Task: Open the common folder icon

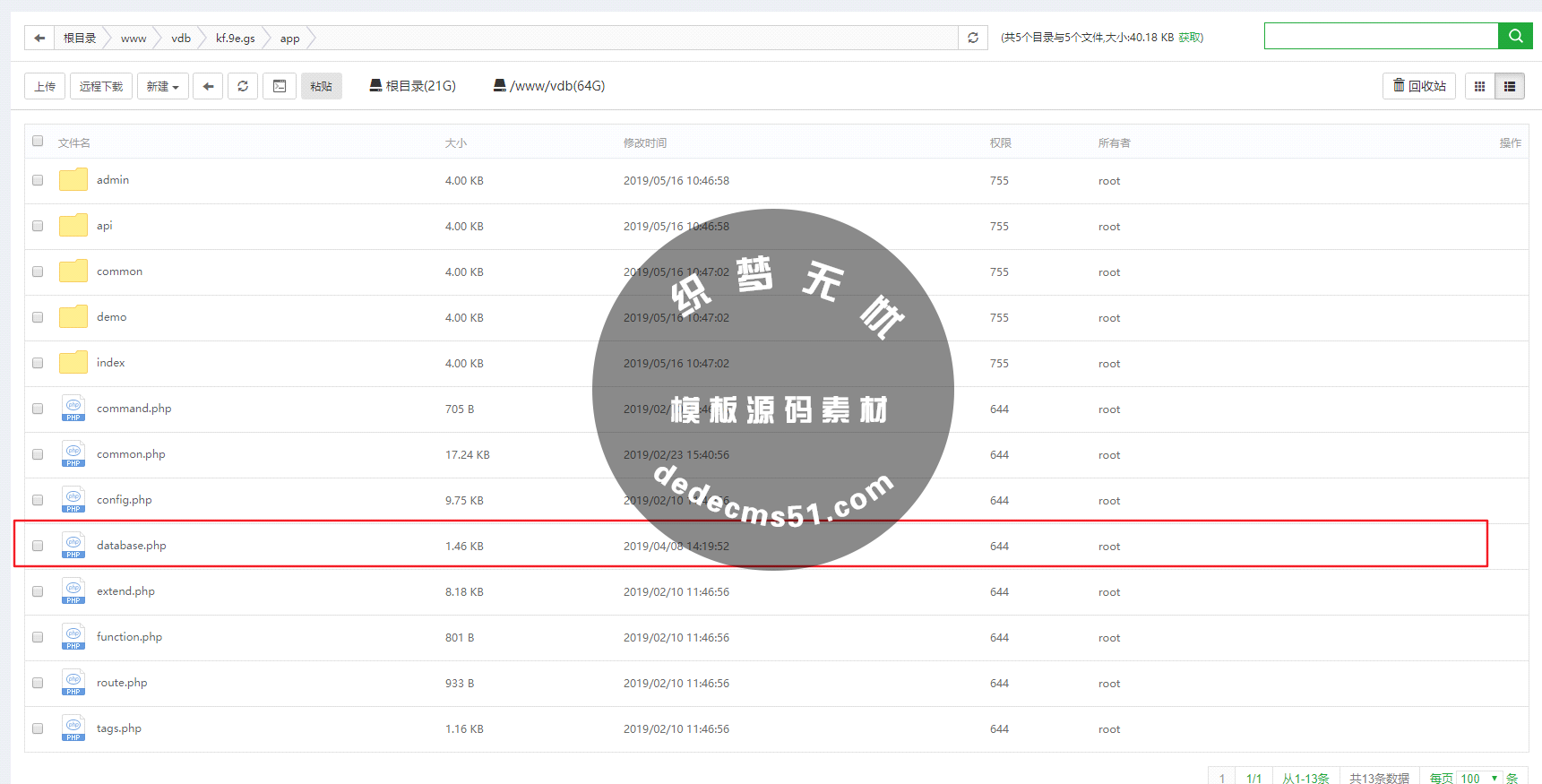Action: 73,271
